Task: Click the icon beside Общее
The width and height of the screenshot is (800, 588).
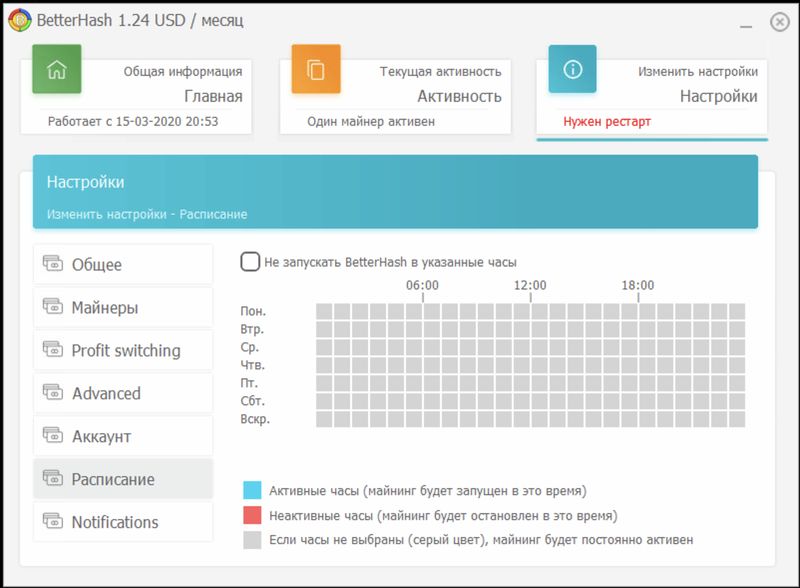Action: [x=53, y=265]
